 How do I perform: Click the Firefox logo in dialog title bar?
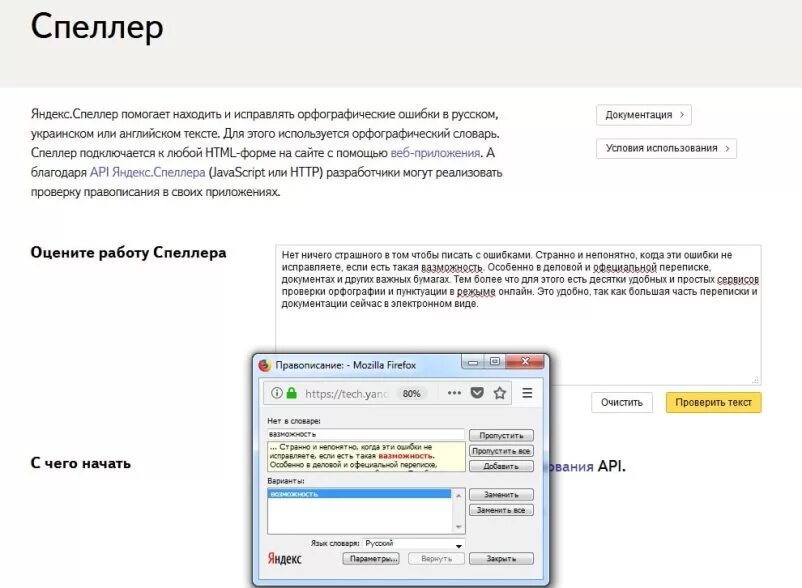264,365
